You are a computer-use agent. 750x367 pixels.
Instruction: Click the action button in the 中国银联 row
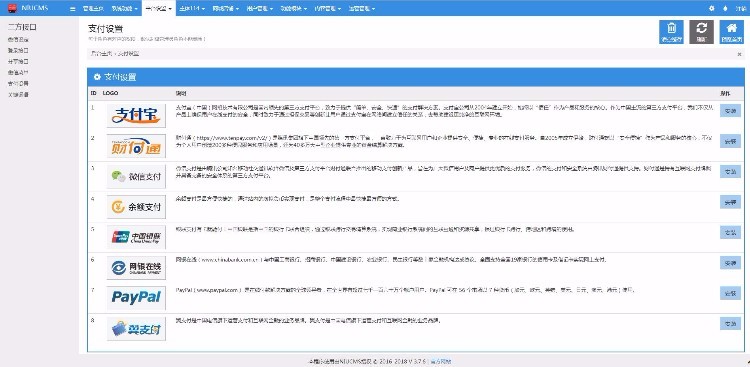(x=730, y=232)
